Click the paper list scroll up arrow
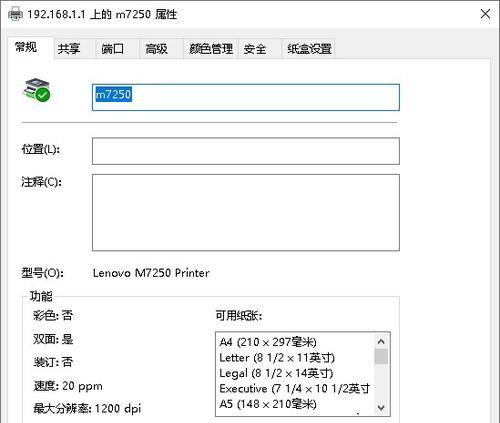The image size is (500, 423). (x=381, y=341)
